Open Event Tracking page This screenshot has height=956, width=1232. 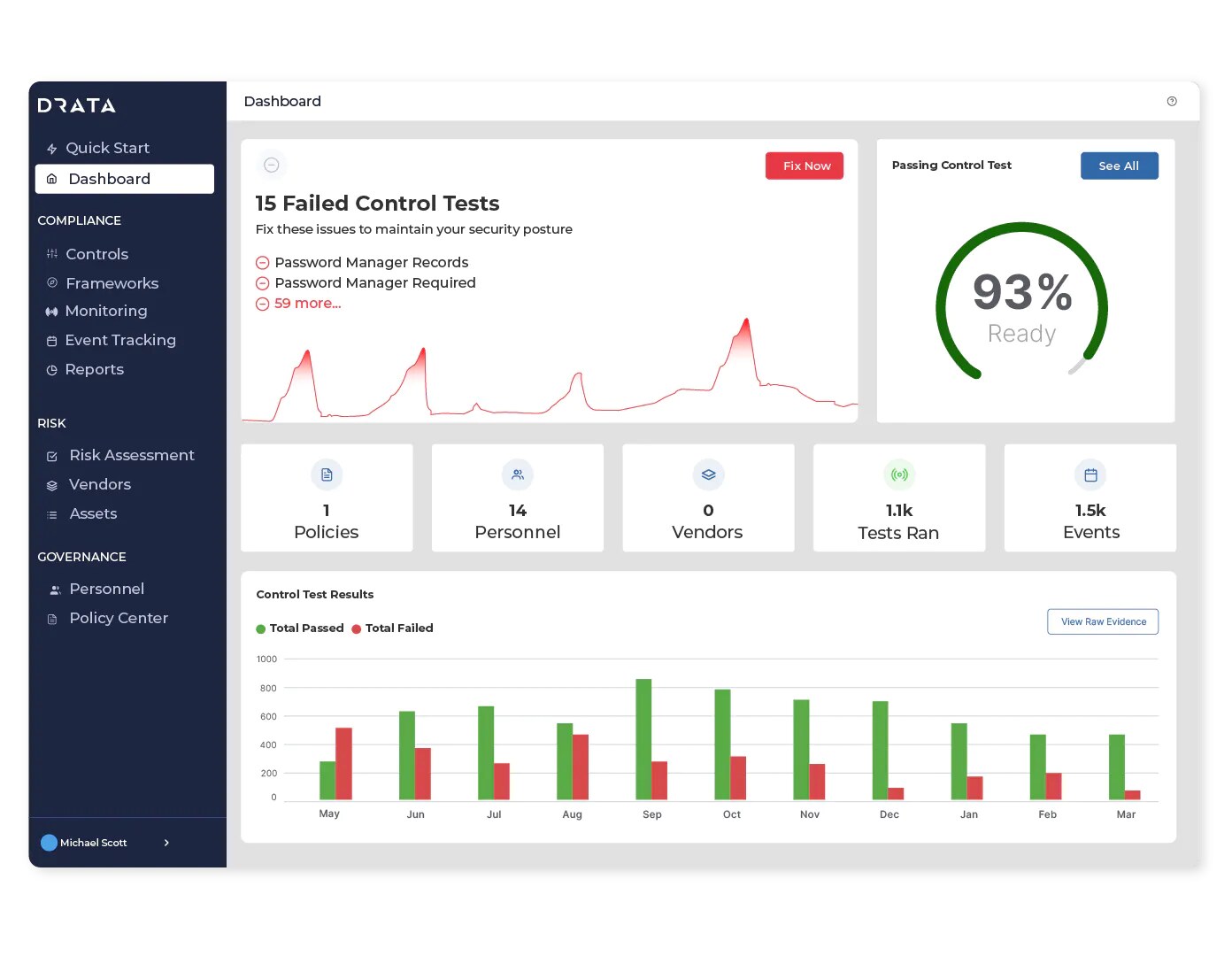point(120,340)
